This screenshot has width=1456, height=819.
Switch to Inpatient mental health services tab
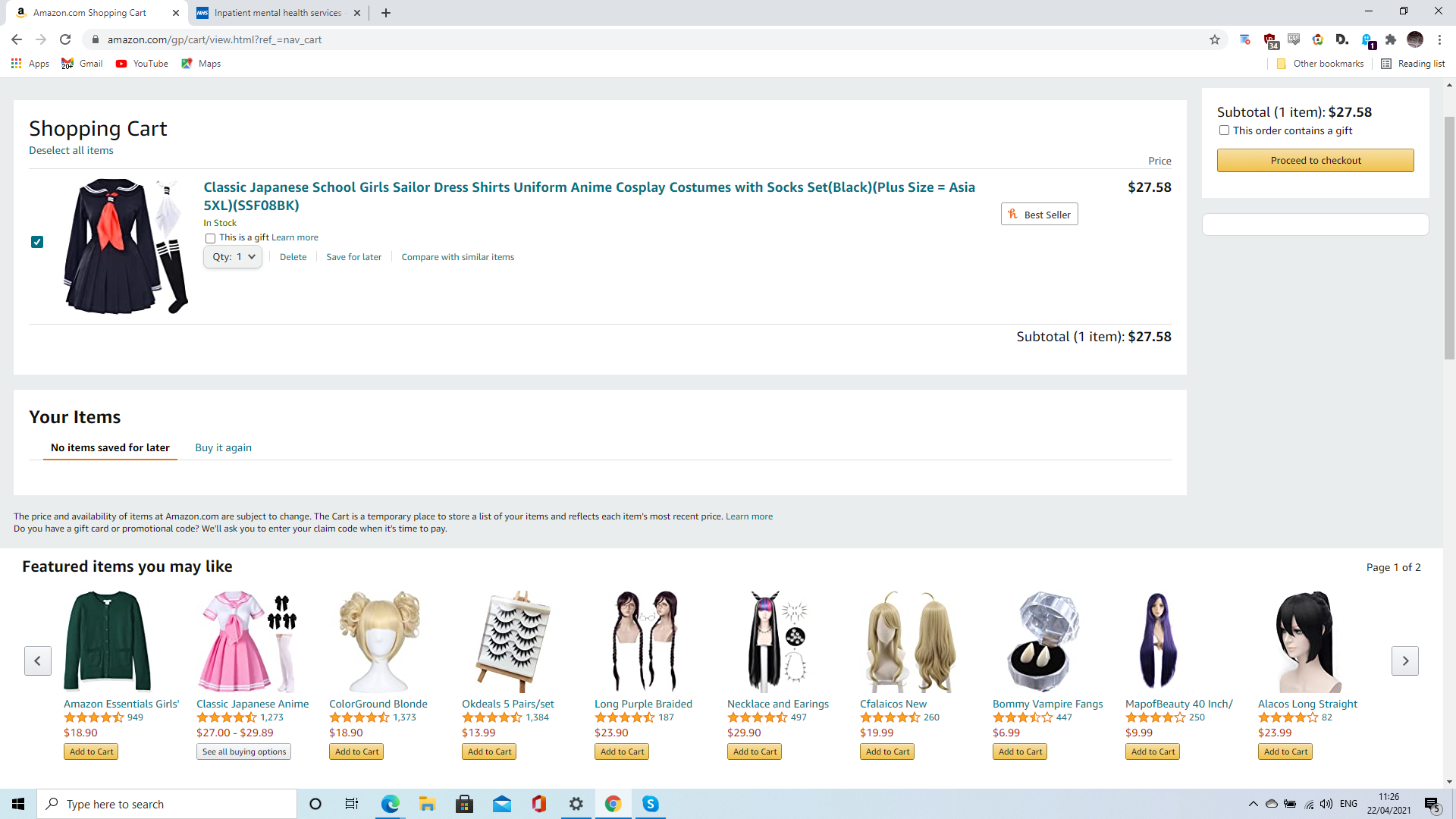coord(278,13)
